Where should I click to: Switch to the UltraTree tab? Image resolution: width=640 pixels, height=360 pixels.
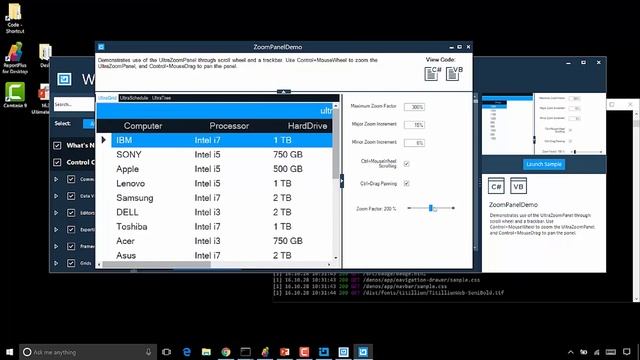tap(162, 98)
